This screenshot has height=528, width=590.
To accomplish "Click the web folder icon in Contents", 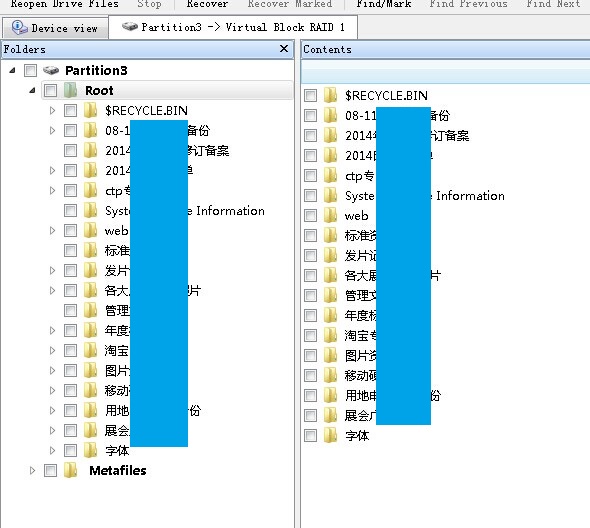I will (x=330, y=215).
